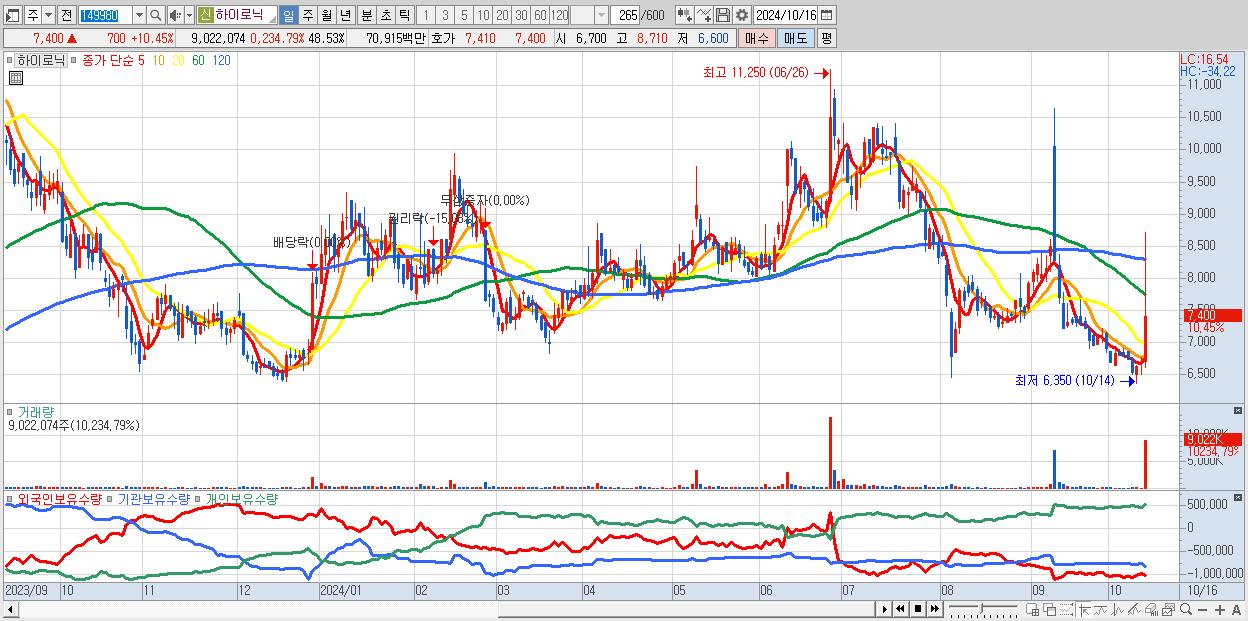Toggle the 30 interval button
The width and height of the screenshot is (1248, 621).
521,15
